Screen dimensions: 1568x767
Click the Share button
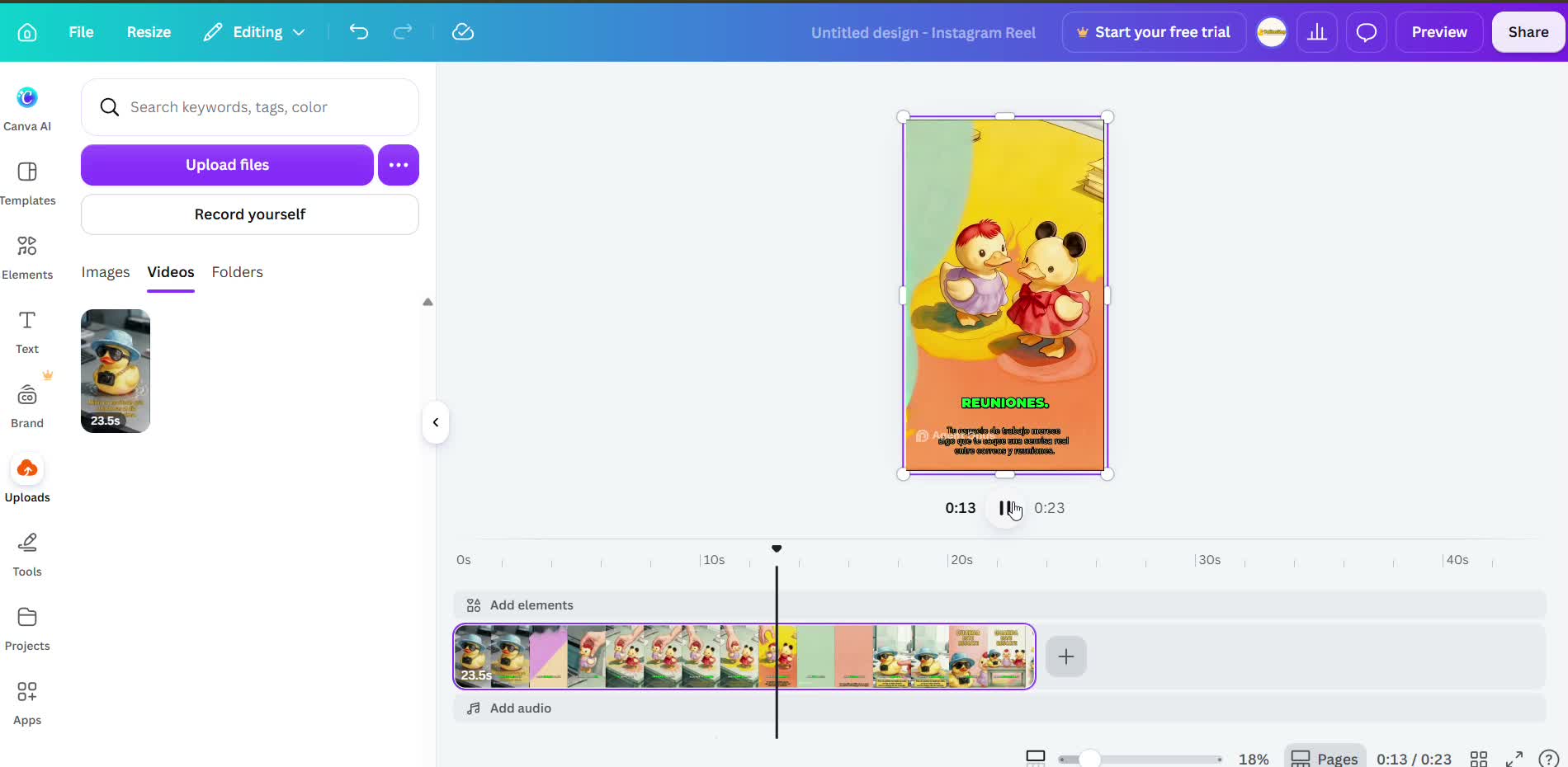(1528, 32)
